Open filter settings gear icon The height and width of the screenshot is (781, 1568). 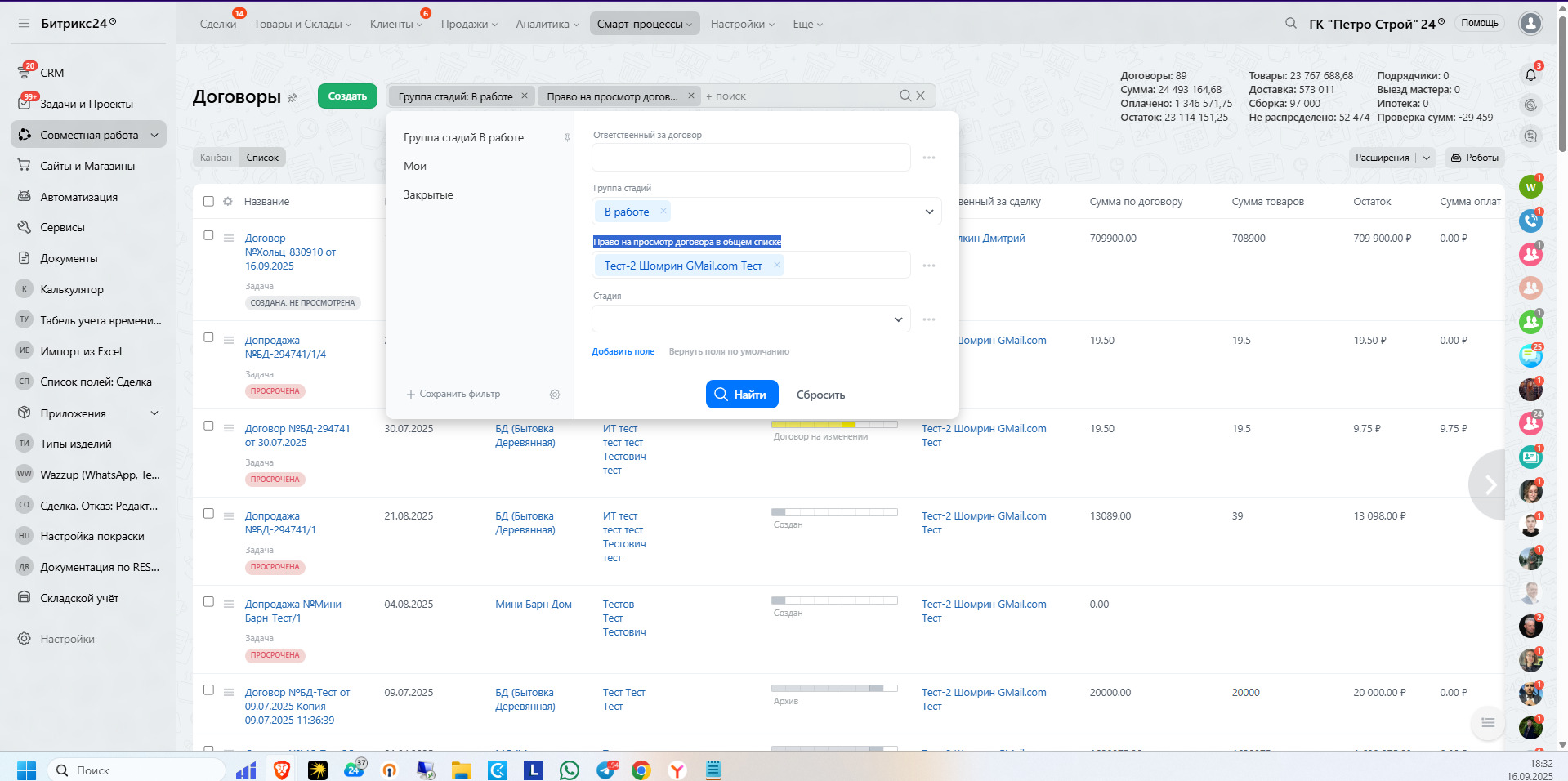tap(555, 395)
